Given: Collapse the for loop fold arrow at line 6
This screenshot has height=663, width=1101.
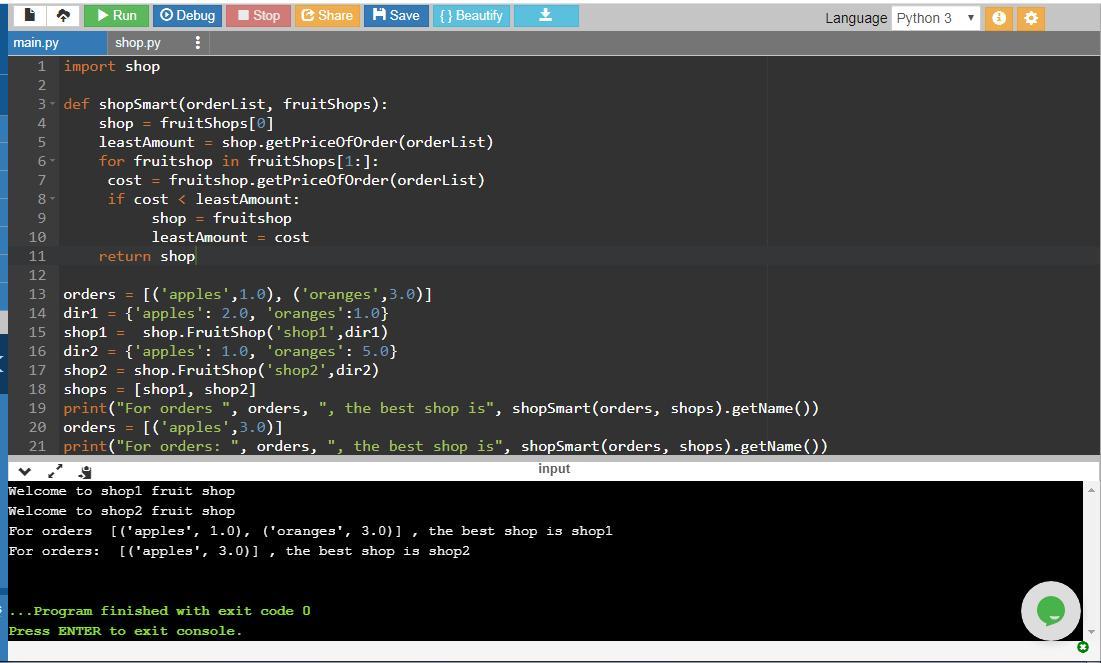Looking at the screenshot, I should tap(51, 161).
